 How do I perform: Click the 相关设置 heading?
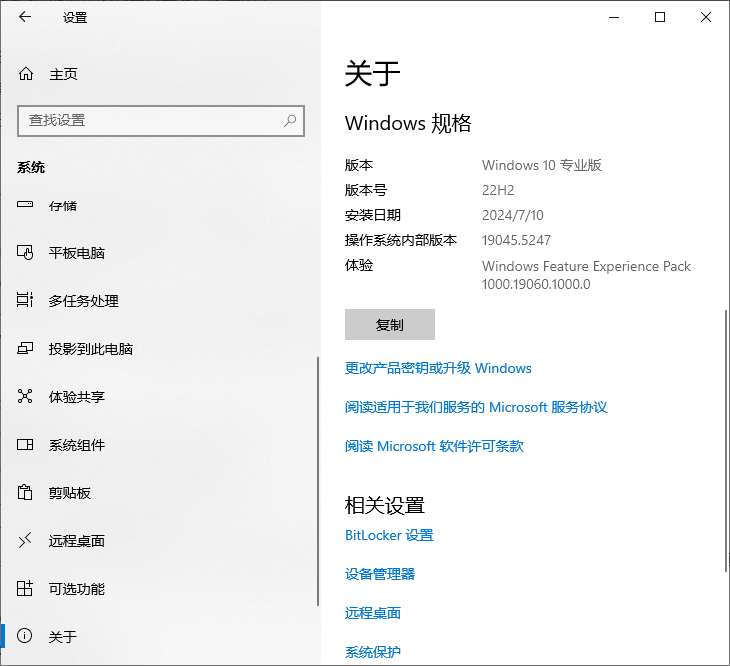[385, 505]
